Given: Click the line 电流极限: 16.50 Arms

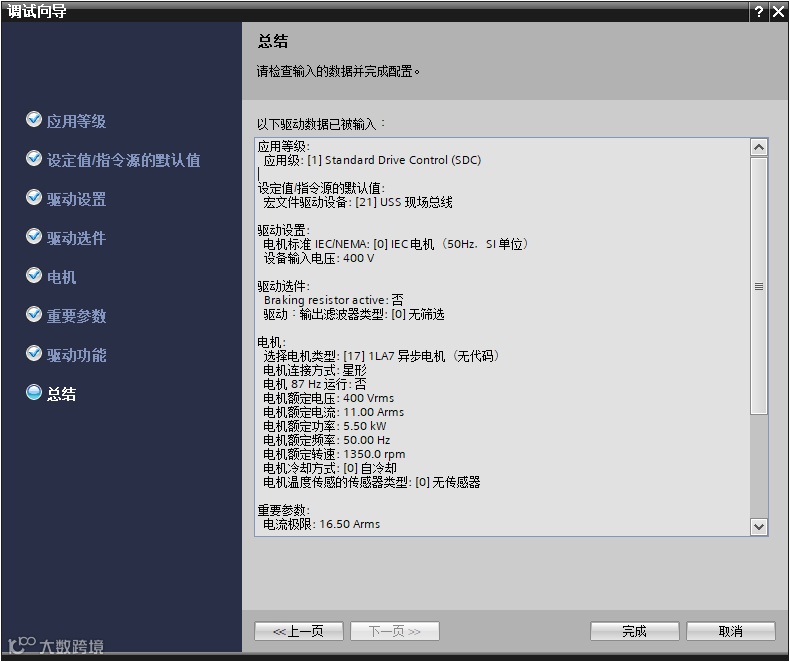Looking at the screenshot, I should point(321,524).
